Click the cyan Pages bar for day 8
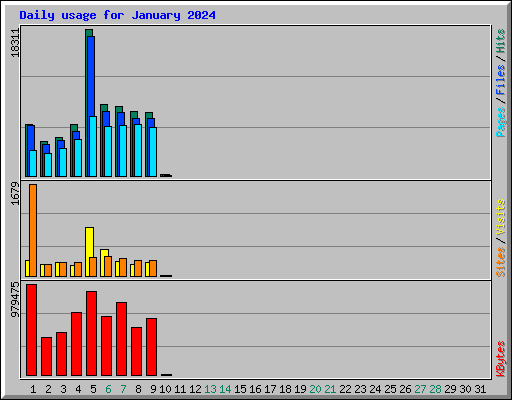Viewport: 512px width, 400px height. (138, 150)
